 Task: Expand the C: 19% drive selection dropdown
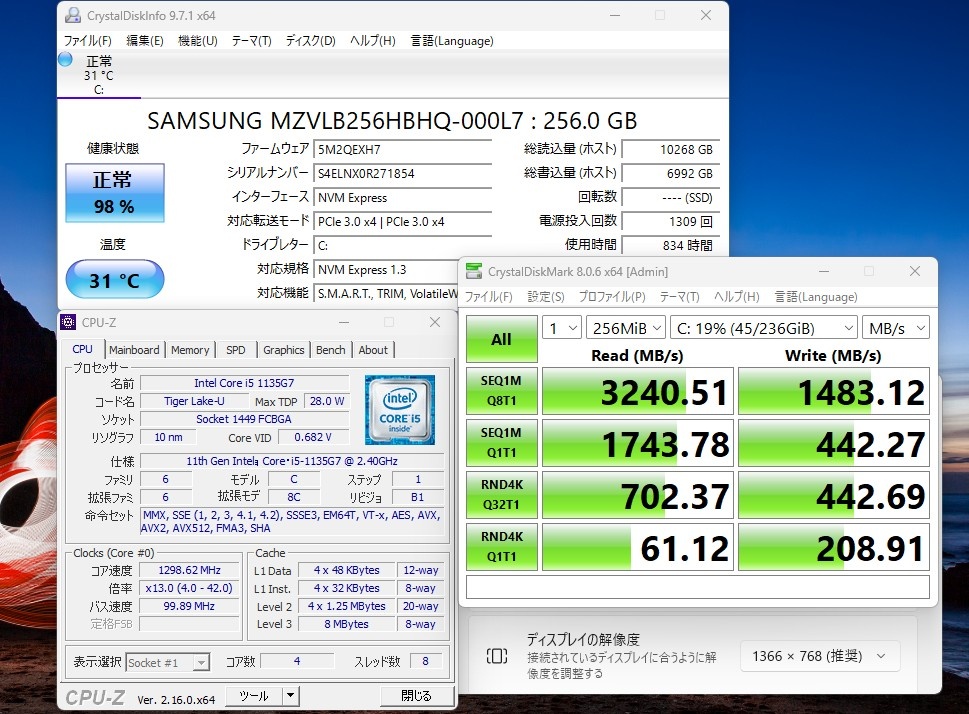tap(764, 328)
